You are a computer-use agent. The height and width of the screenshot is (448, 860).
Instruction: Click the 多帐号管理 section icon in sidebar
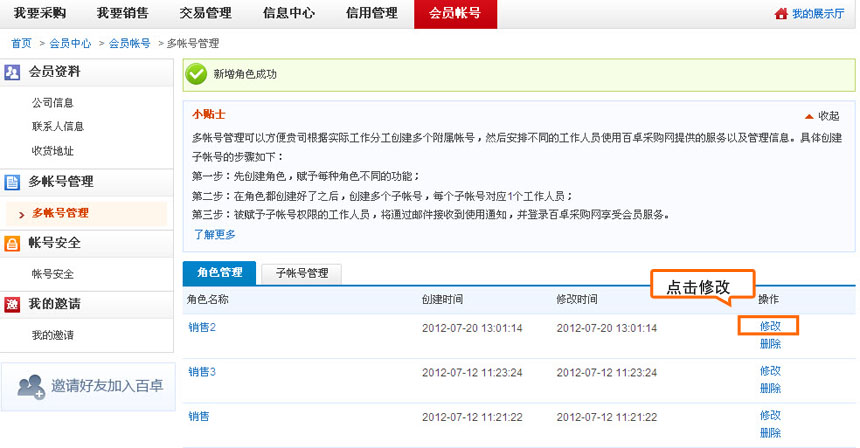click(13, 182)
